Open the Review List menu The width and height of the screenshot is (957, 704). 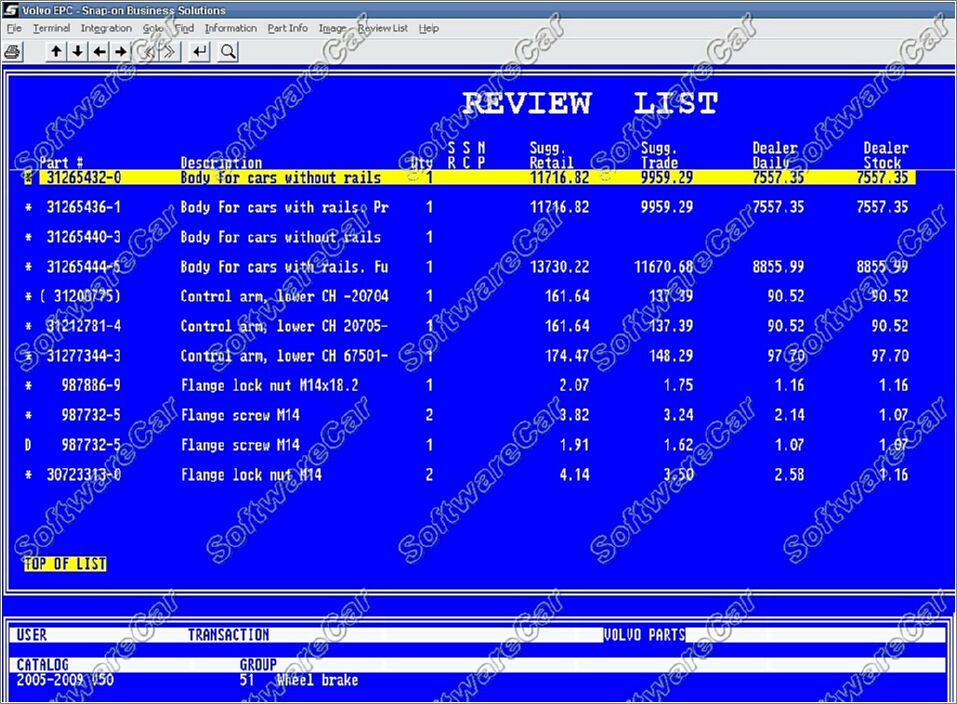tap(383, 28)
